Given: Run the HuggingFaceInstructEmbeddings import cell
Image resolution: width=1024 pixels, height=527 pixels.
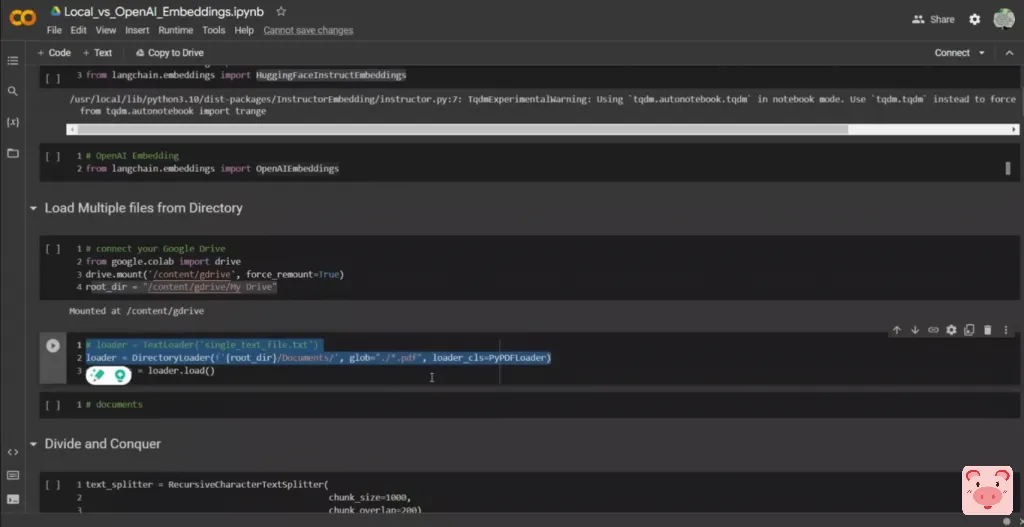Looking at the screenshot, I should click(53, 78).
